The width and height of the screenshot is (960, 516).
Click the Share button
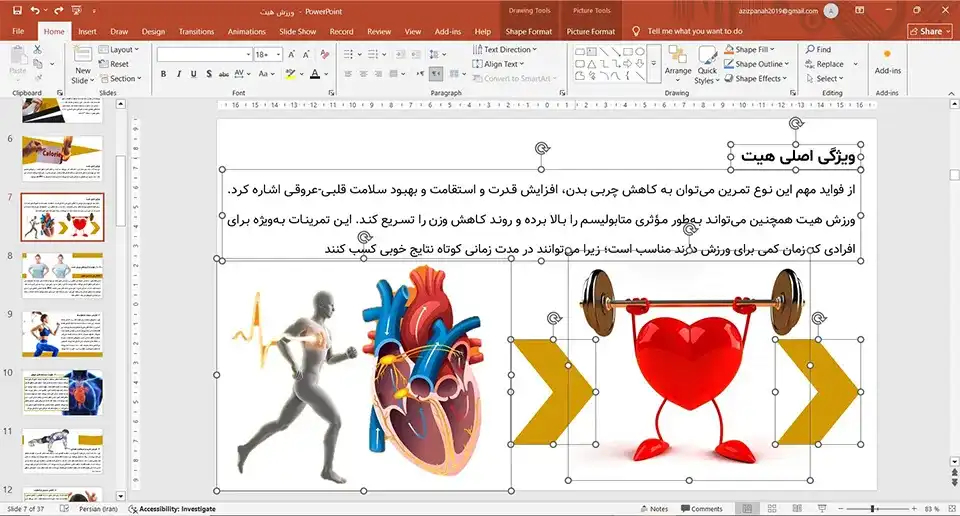pos(929,31)
